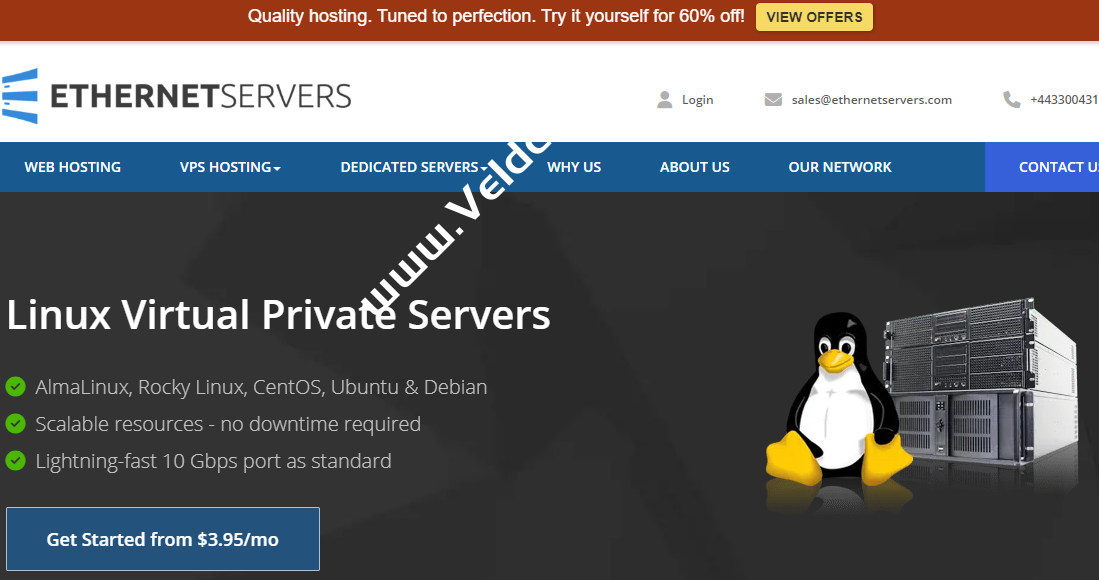Expand the Dedicated Servers dropdown menu
Viewport: 1099px width, 580px height.
point(412,167)
